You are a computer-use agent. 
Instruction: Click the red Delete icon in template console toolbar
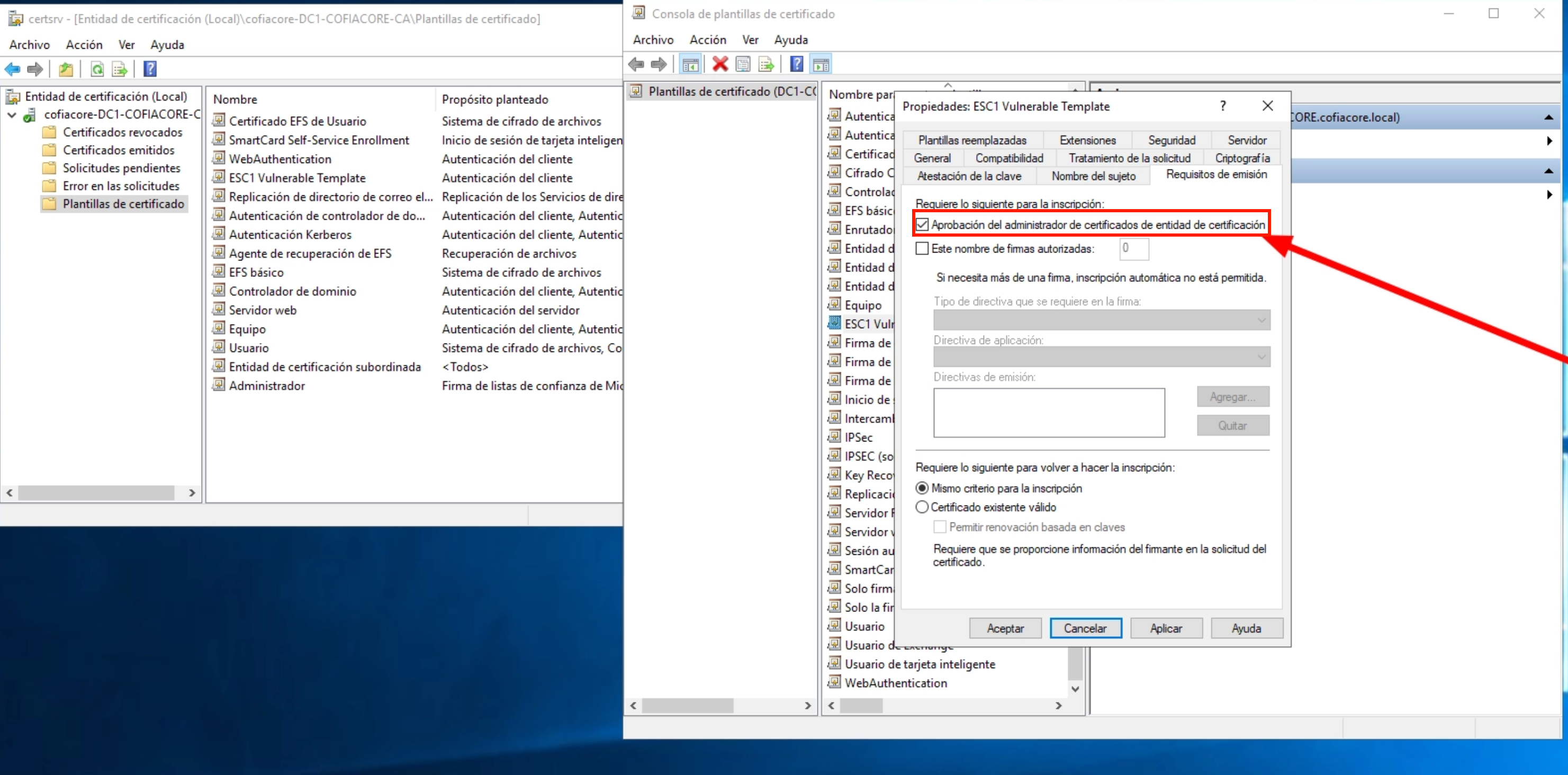tap(720, 64)
